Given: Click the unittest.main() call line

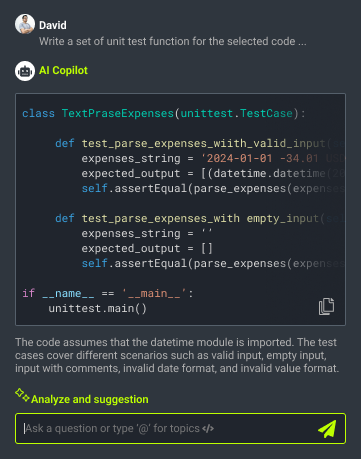Looking at the screenshot, I should coord(98,308).
